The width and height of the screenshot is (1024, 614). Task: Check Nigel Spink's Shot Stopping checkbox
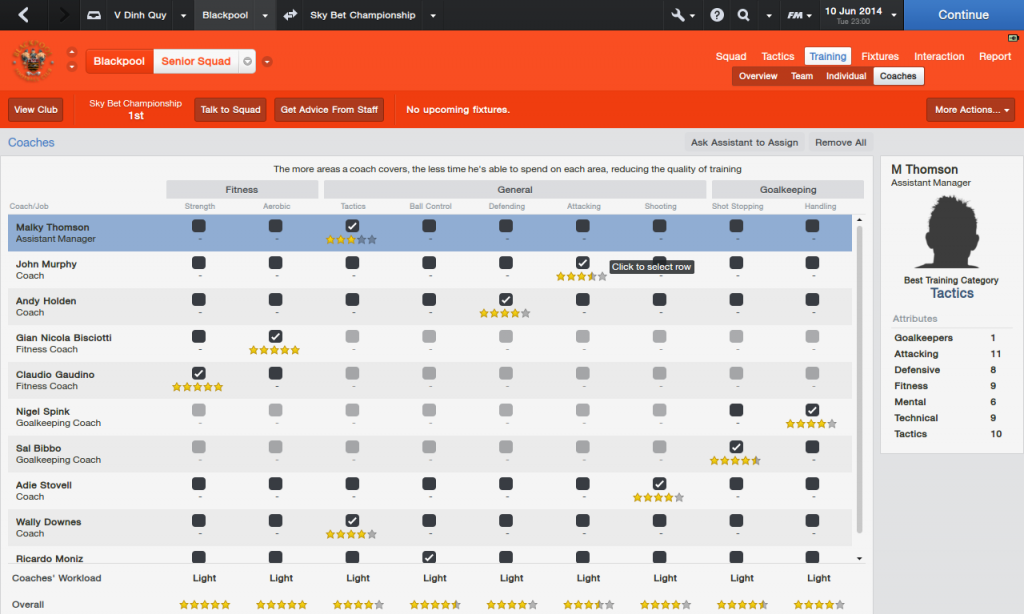736,410
